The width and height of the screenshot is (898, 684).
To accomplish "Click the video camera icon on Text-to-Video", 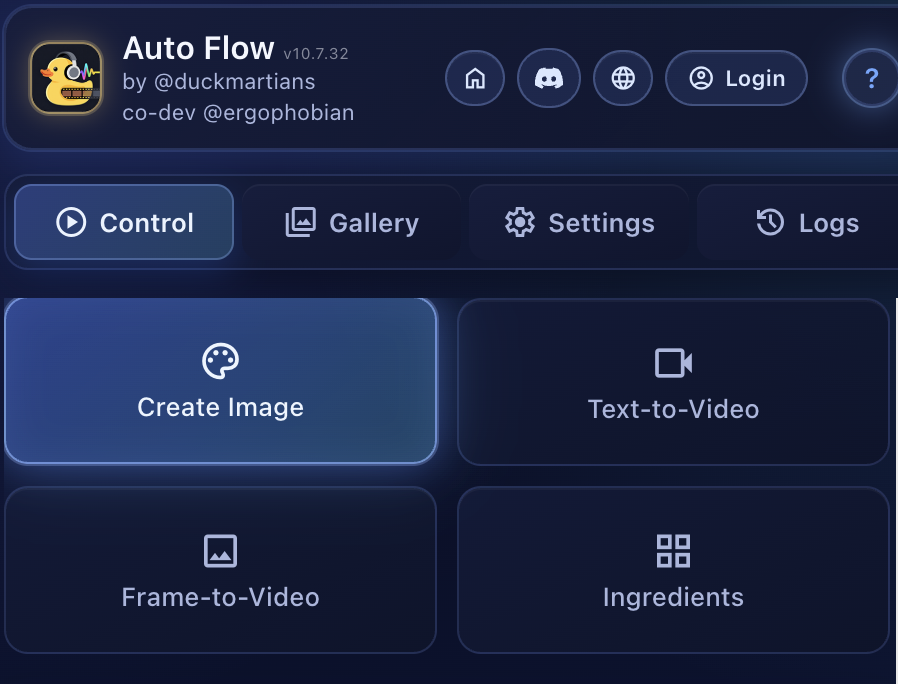I will coord(672,362).
